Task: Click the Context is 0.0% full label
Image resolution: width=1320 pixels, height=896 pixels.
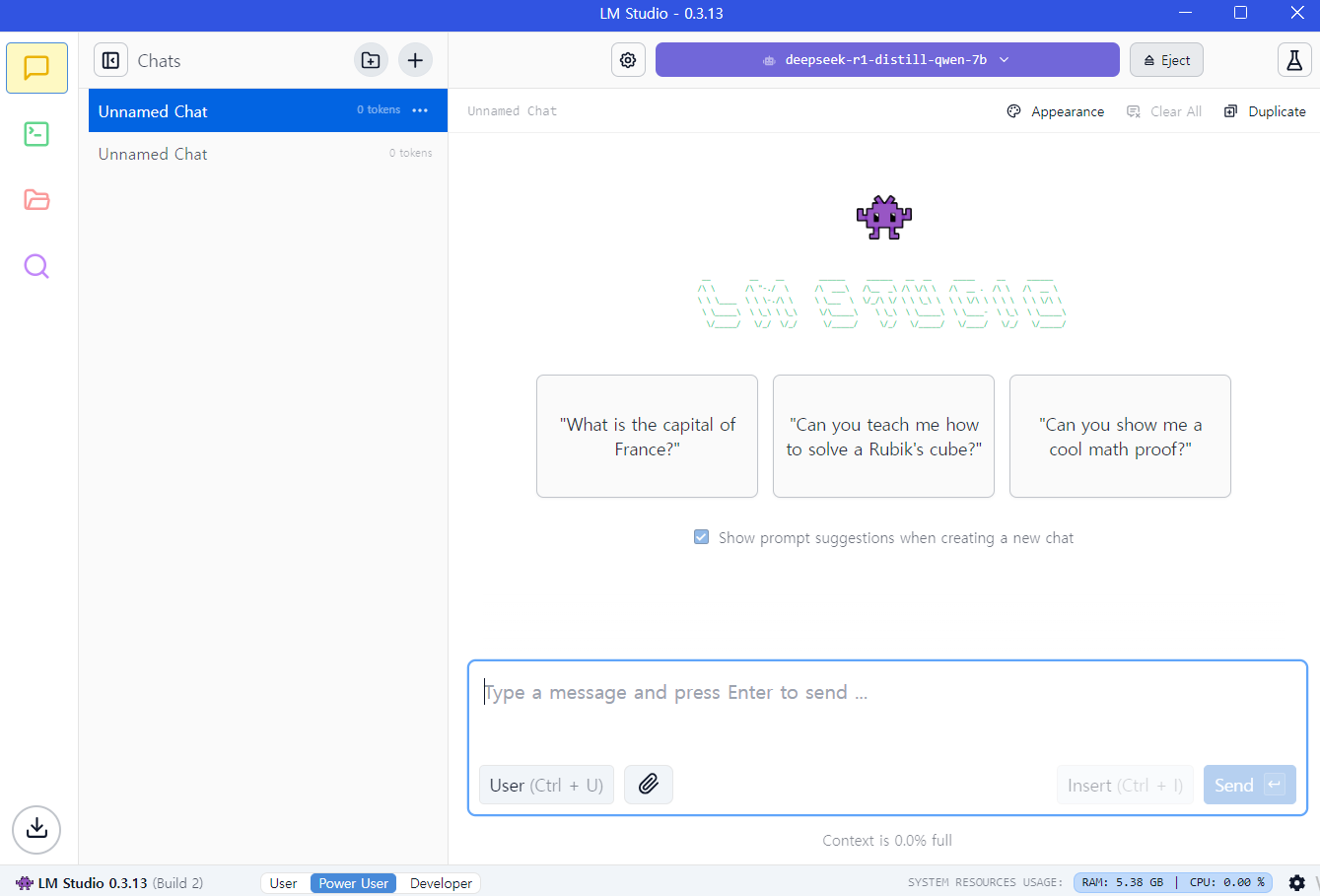Action: (x=887, y=841)
